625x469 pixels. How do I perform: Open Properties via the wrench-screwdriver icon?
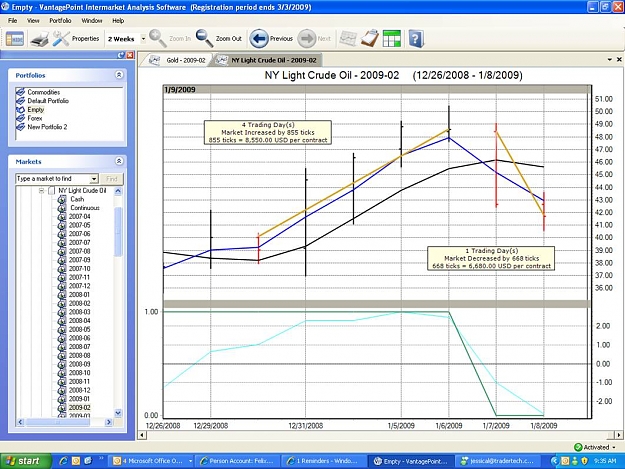(61, 39)
